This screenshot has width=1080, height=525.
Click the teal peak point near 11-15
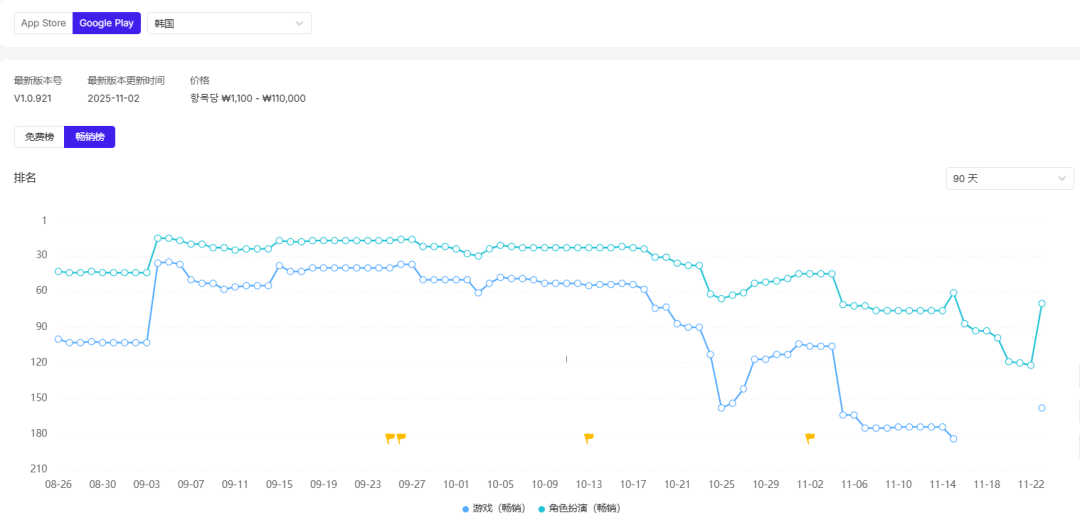[954, 293]
